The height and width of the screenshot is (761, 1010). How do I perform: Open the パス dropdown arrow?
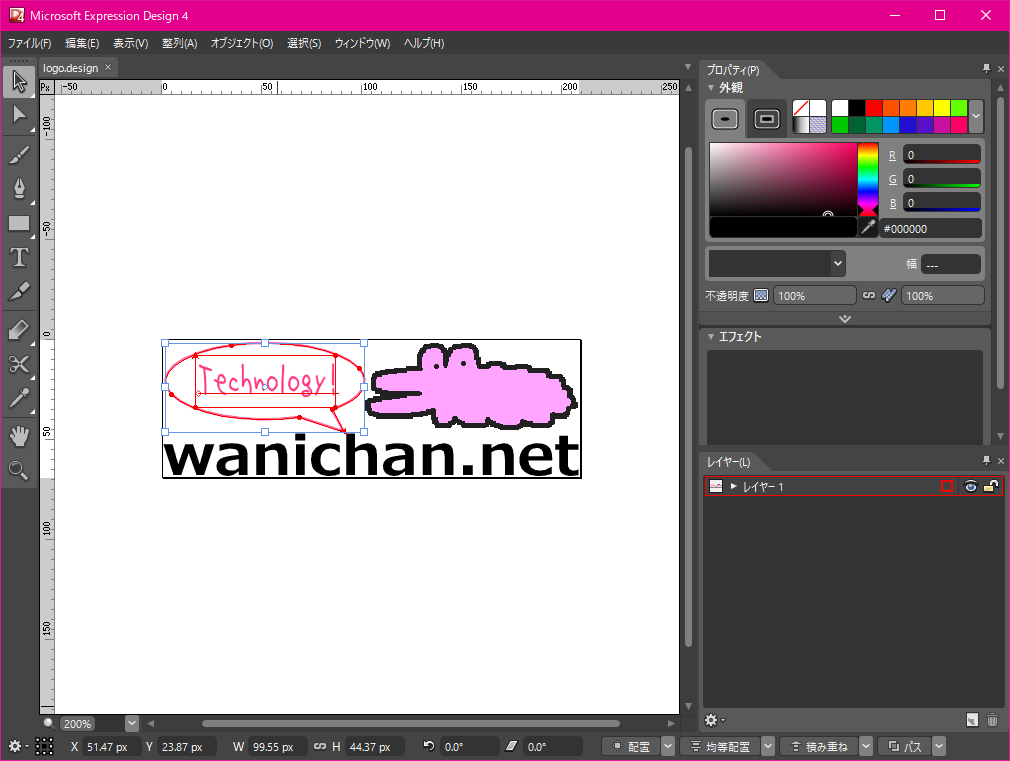click(939, 746)
